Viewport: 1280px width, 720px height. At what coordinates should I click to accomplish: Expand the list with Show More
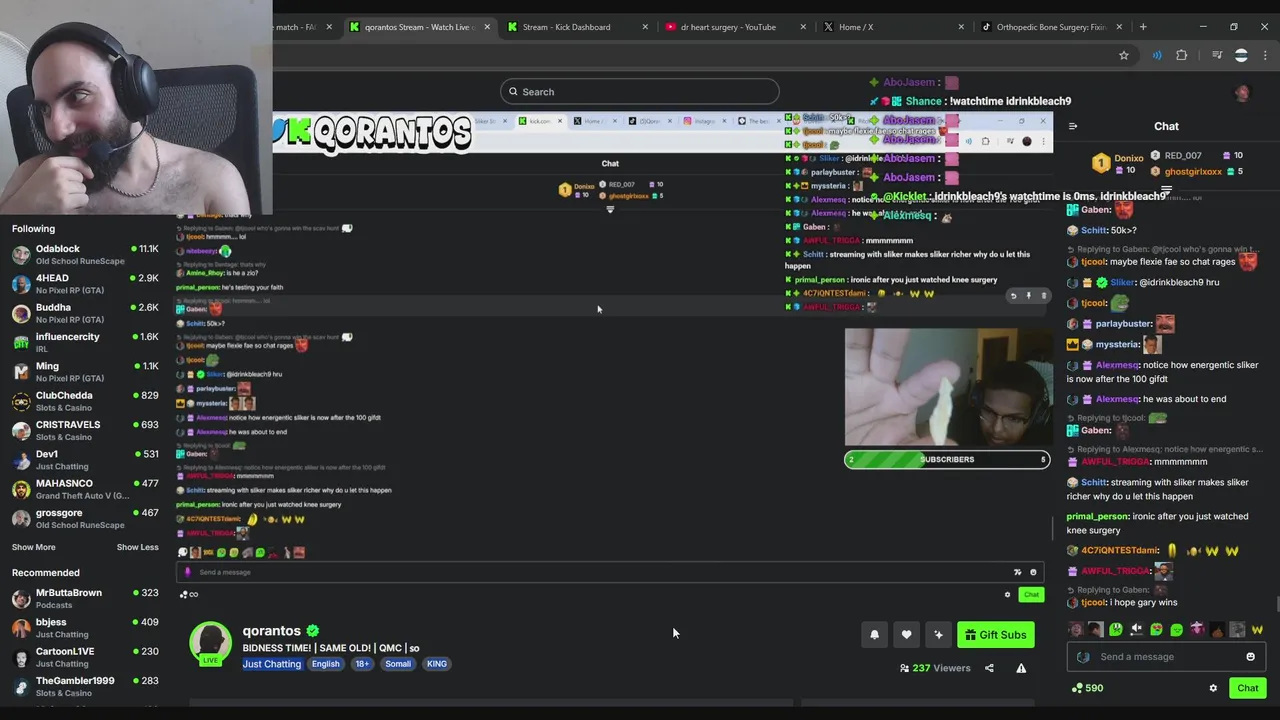coord(33,547)
